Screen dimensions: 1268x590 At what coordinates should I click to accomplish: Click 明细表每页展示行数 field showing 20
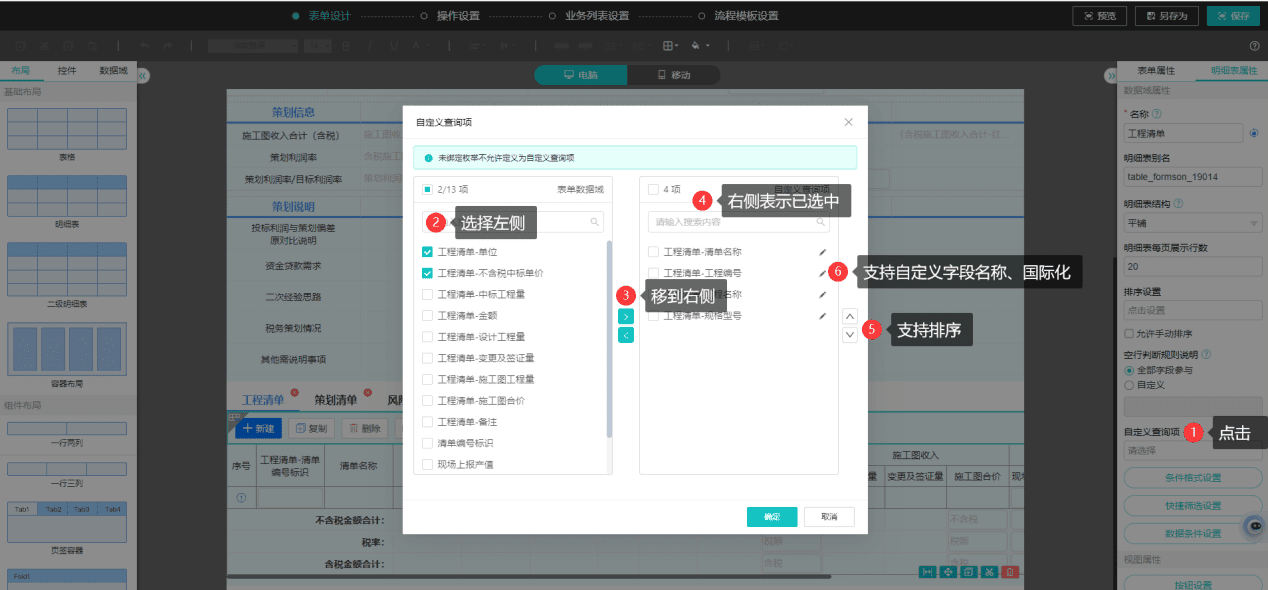click(x=1192, y=267)
